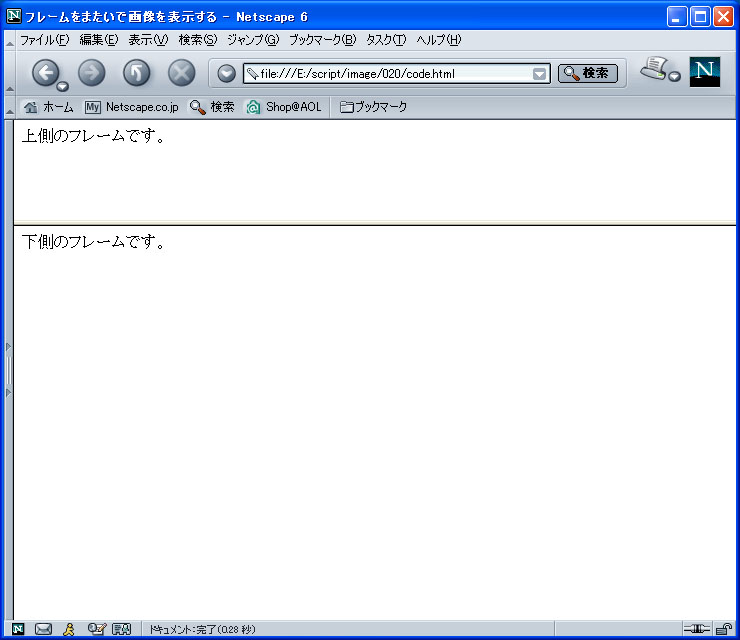Click the text 上側のフレームです。
740x640 pixels.
coord(93,136)
